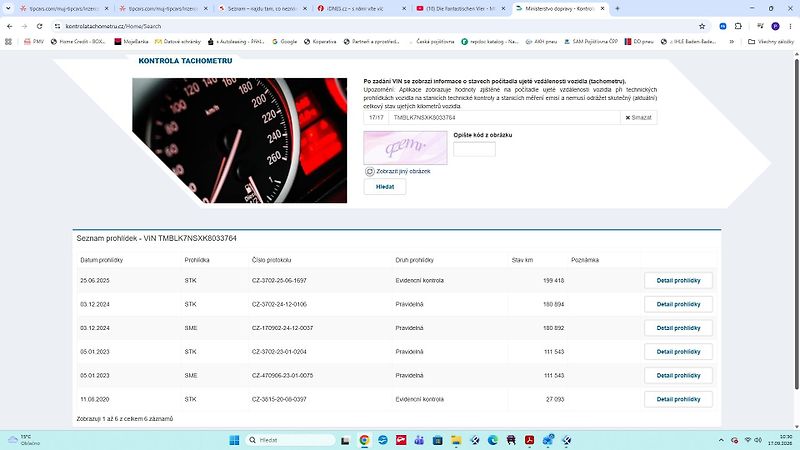Screen dimensions: 800x450
Task: Open the Home Credit bookmark
Action: [x=78, y=41]
